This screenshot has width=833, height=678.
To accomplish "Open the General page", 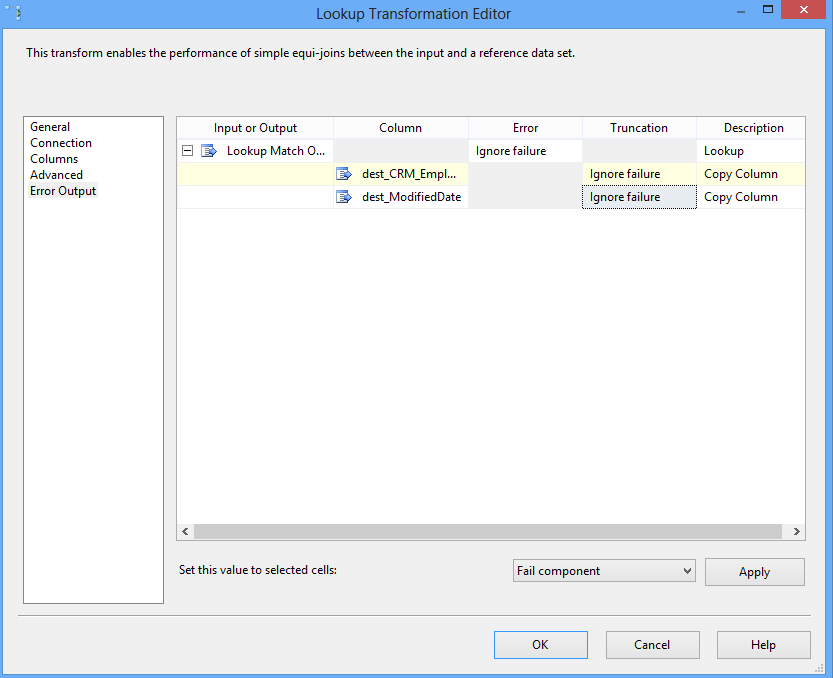I will pos(50,127).
